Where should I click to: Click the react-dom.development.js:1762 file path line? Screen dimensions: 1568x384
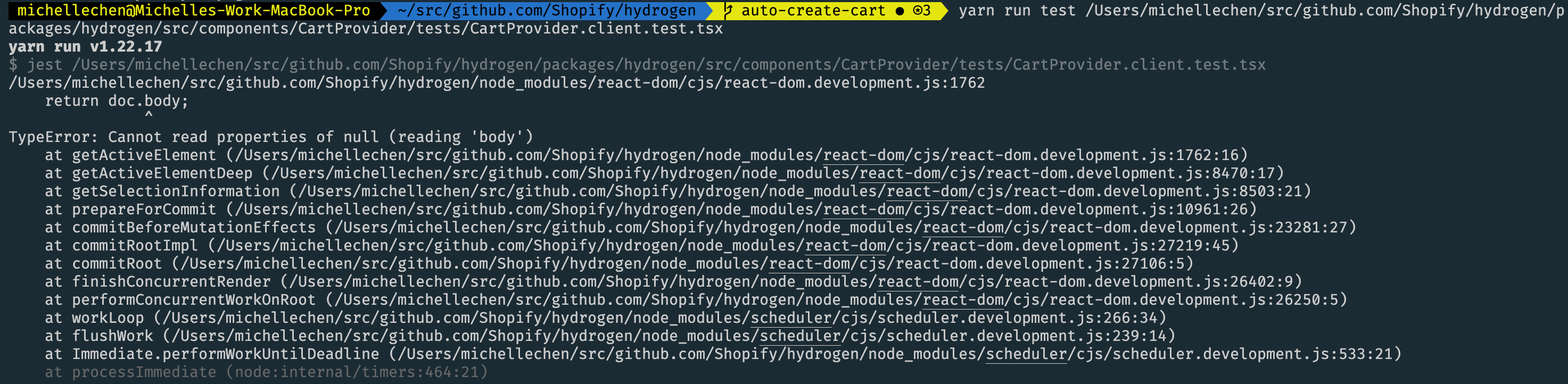pos(497,83)
